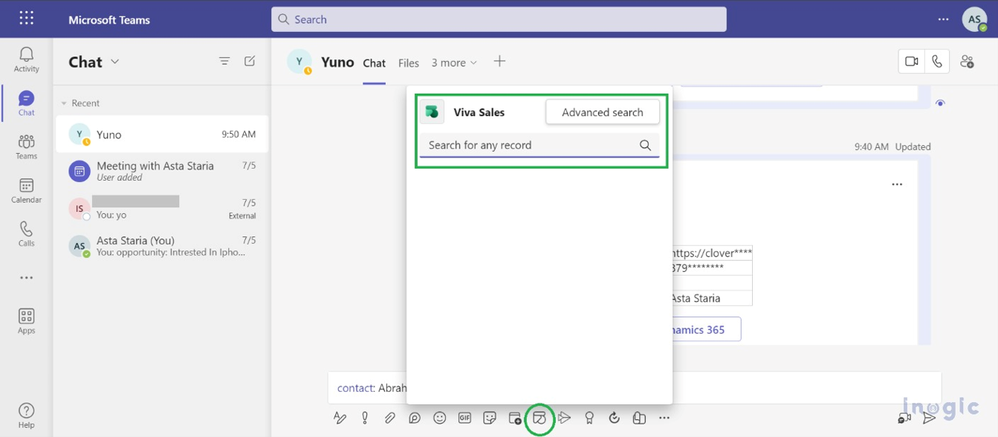The image size is (998, 437).
Task: Click the Advanced search button
Action: click(602, 112)
